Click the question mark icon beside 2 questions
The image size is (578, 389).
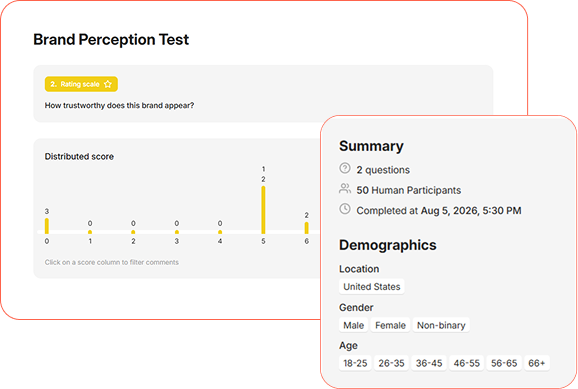(x=345, y=169)
